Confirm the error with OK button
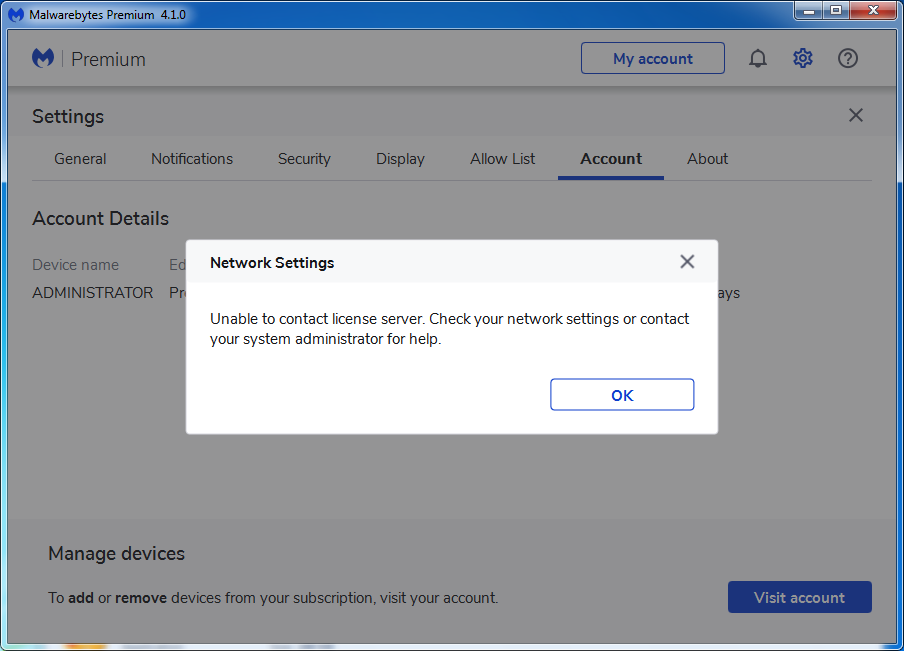The width and height of the screenshot is (904, 651). click(x=622, y=395)
